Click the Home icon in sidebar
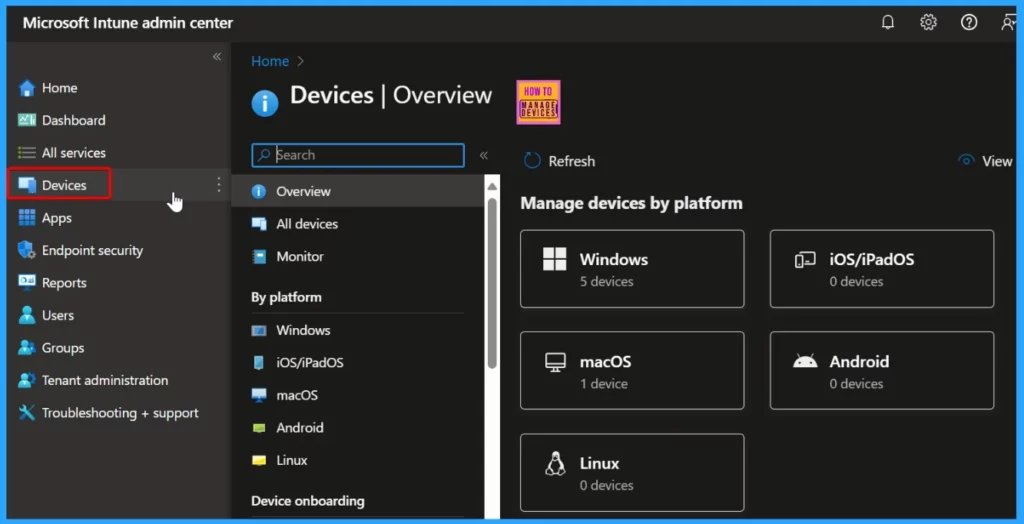 point(27,88)
